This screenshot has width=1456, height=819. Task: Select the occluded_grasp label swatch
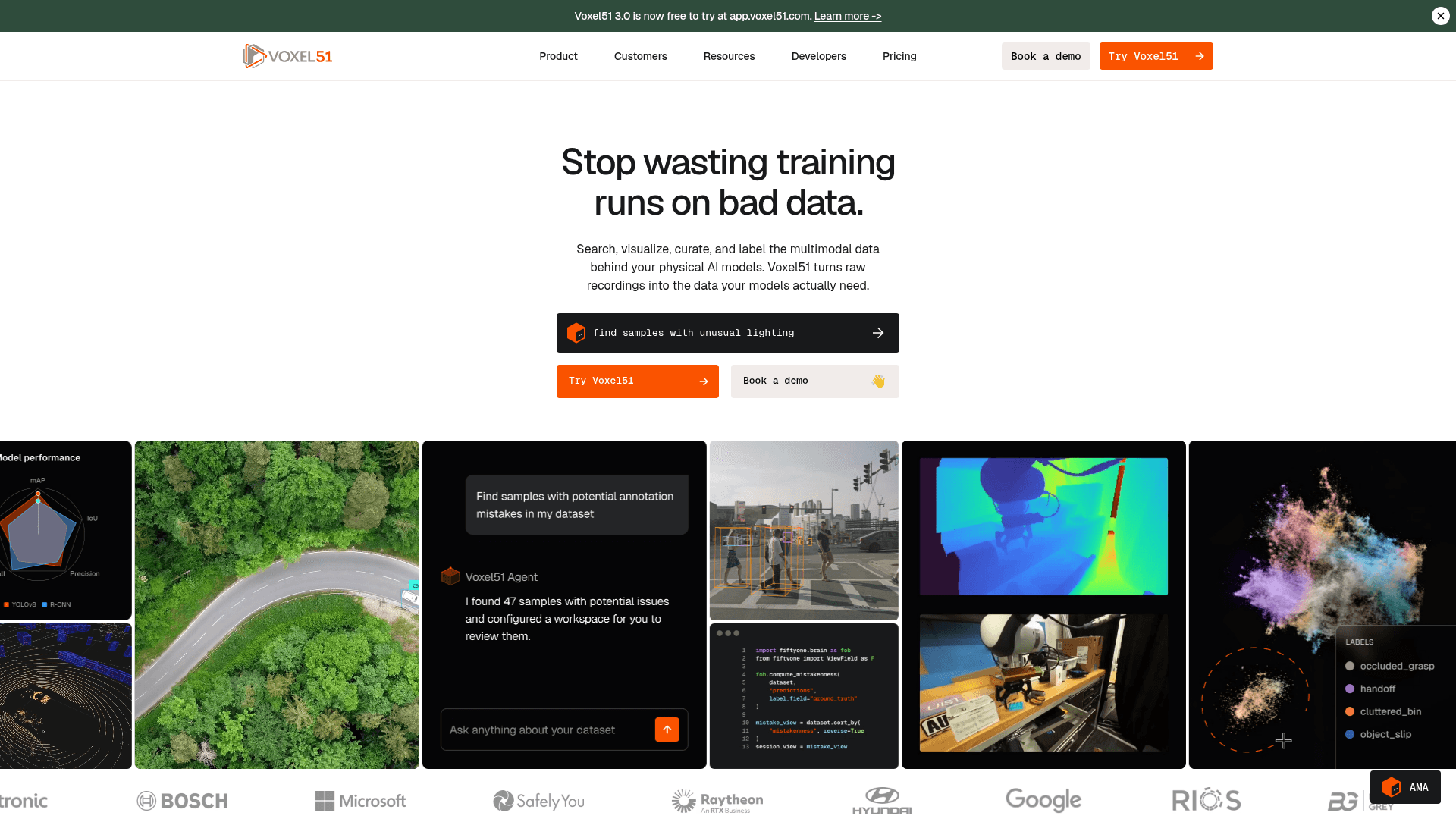pos(1350,666)
